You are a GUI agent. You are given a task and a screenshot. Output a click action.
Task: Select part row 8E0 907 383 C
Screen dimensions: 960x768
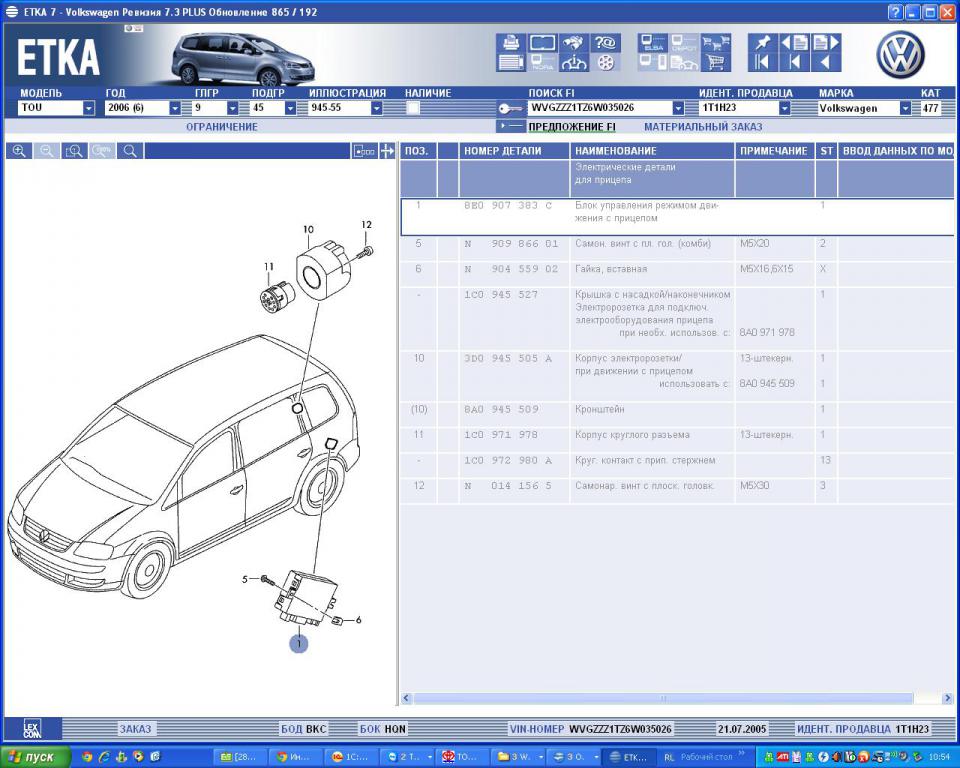click(x=677, y=216)
